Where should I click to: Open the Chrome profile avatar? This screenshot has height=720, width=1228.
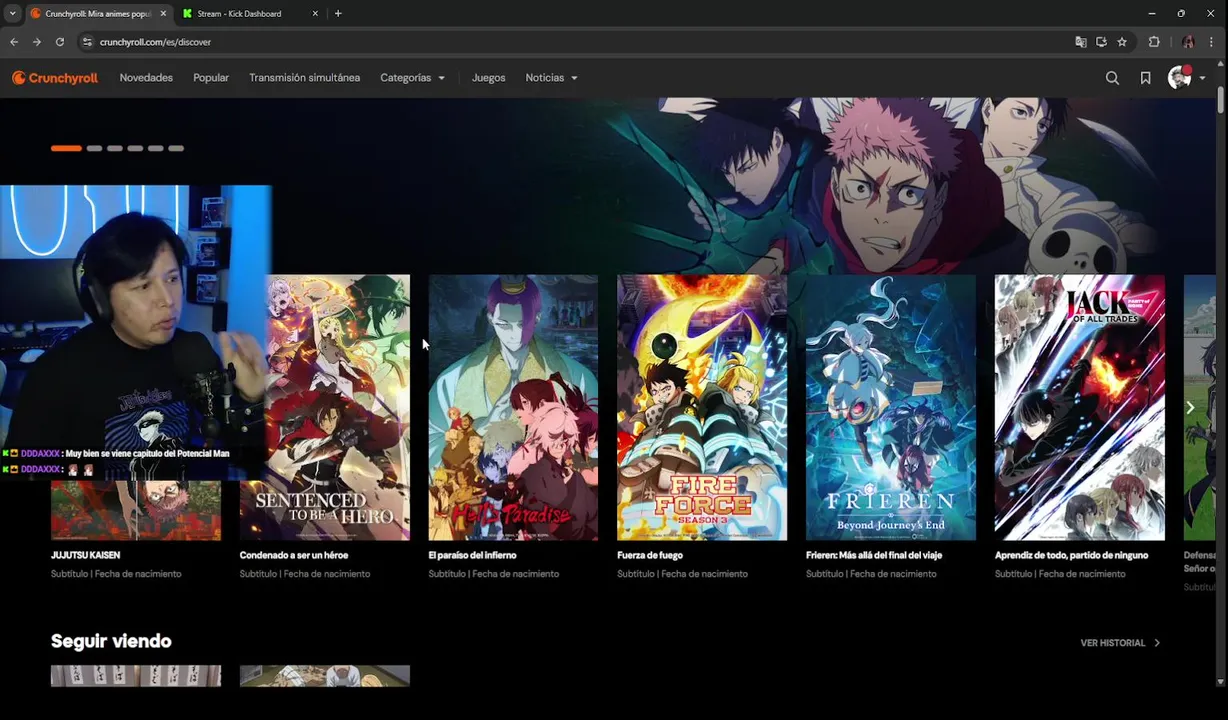[x=1188, y=42]
